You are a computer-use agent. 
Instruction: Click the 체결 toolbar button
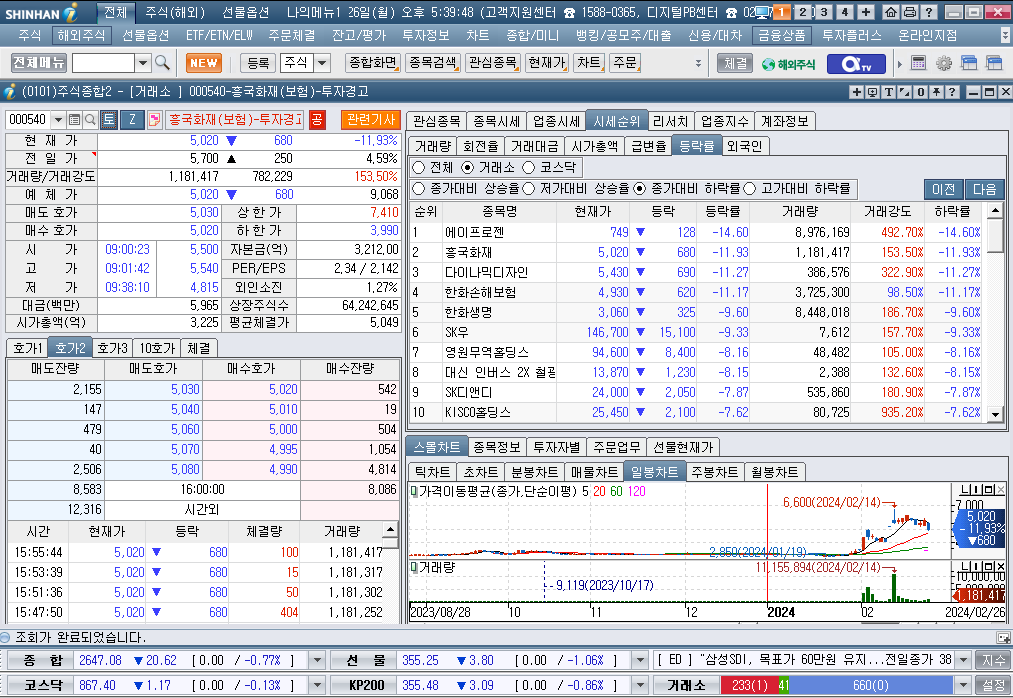[x=735, y=63]
